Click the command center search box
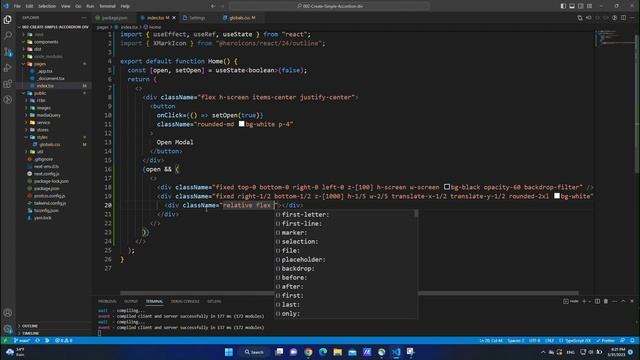 click(x=329, y=6)
